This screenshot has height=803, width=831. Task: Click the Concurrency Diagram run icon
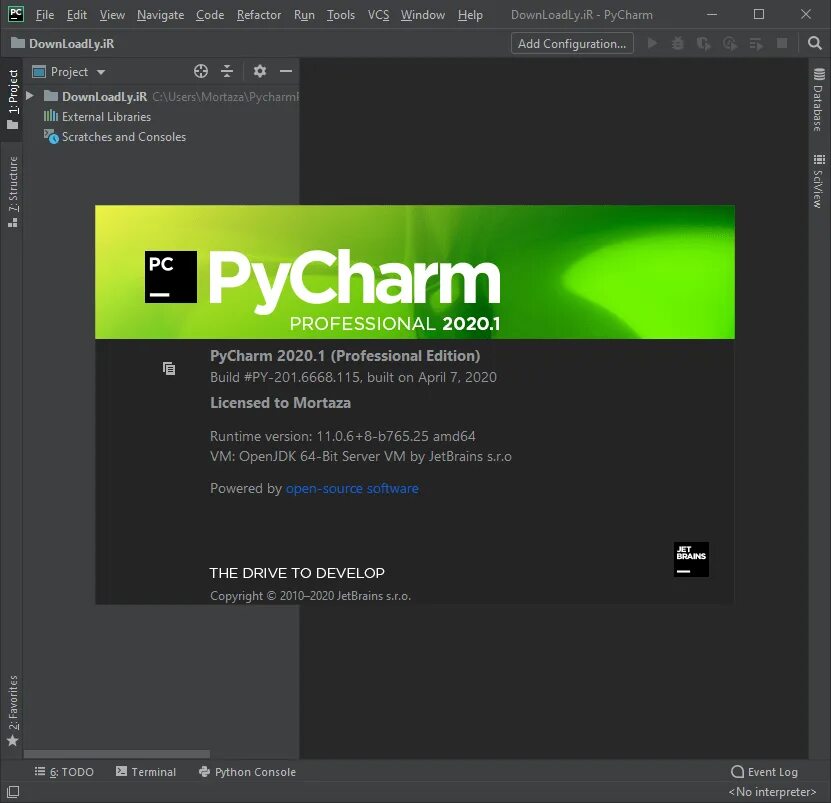coord(756,43)
